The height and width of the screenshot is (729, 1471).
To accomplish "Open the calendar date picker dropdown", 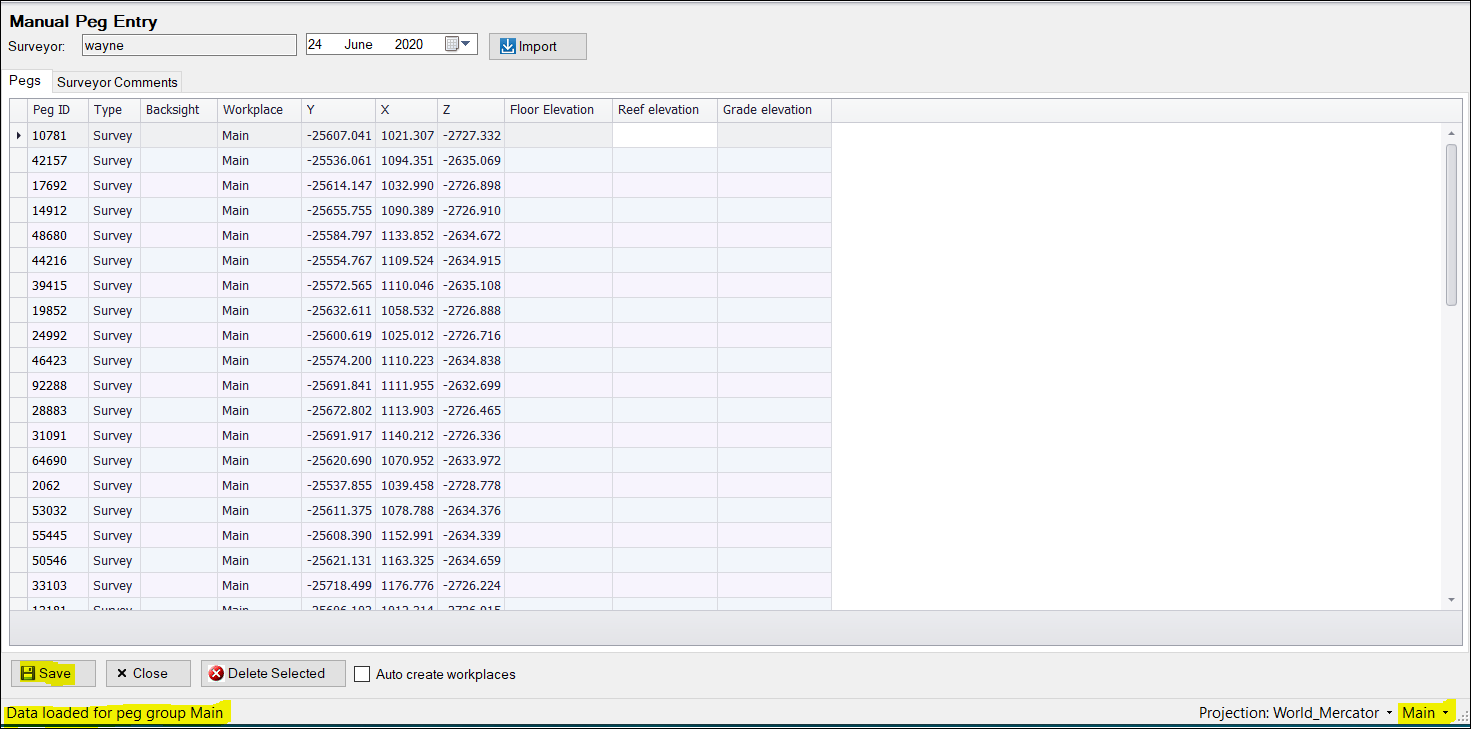I will pyautogui.click(x=459, y=44).
